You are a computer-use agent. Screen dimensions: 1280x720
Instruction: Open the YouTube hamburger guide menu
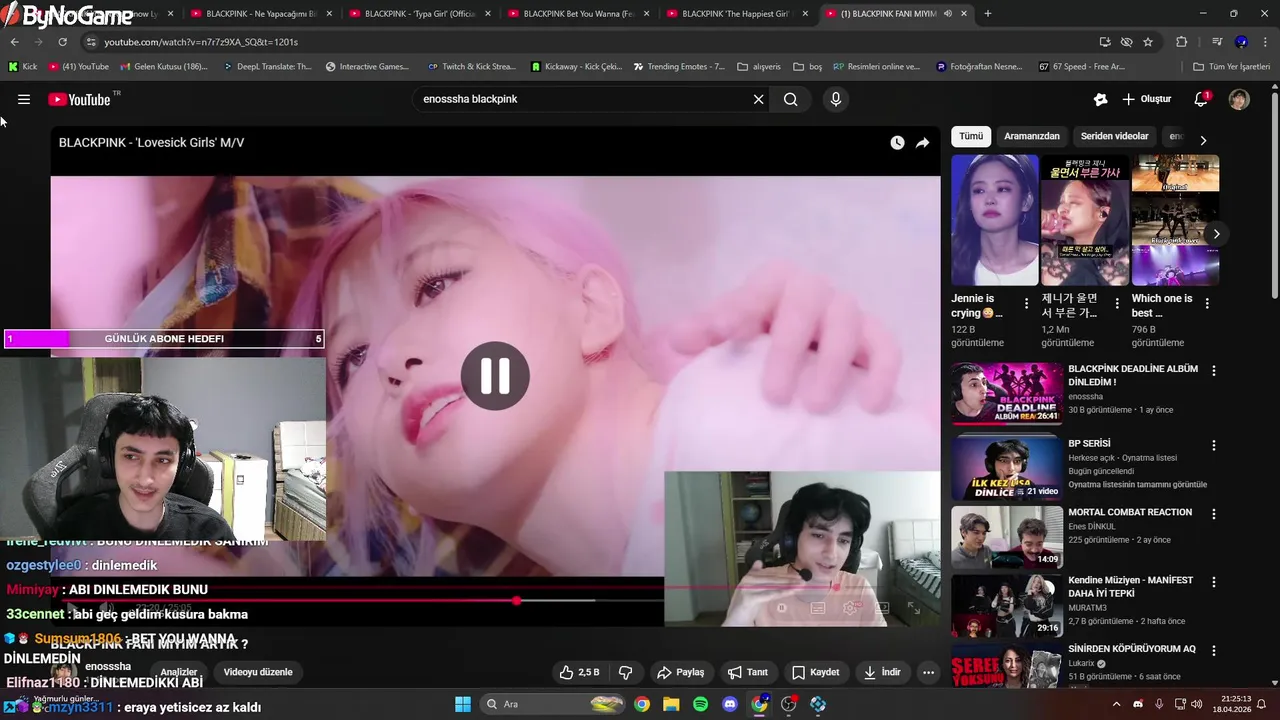(24, 99)
